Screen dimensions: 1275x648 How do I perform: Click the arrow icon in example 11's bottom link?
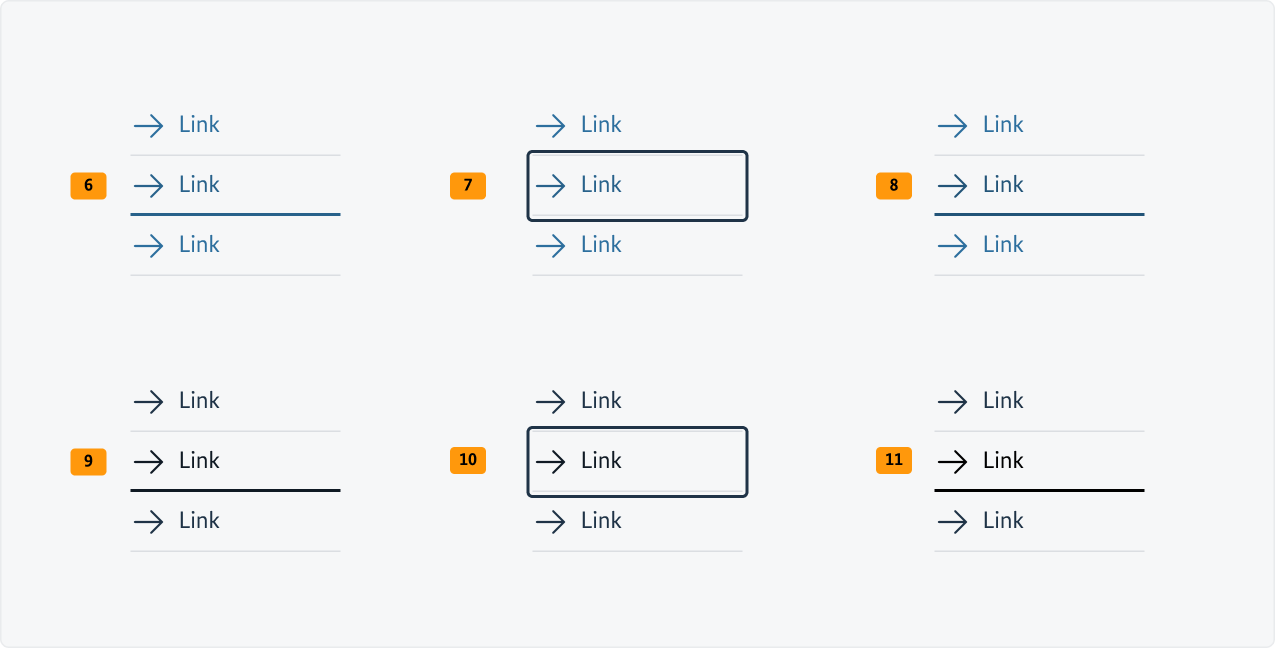[952, 521]
